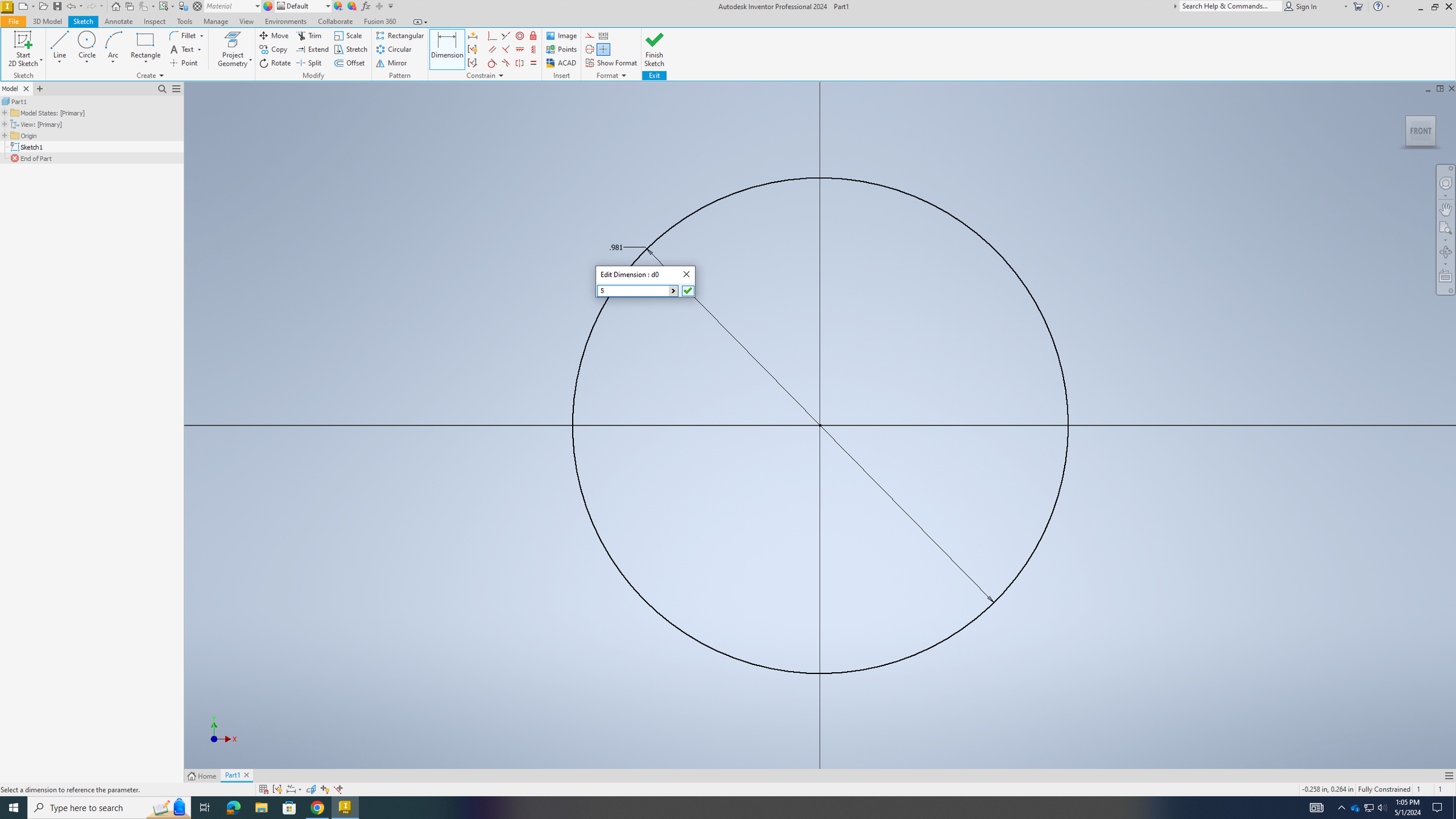Open the Project Geometry tool

coord(232,49)
